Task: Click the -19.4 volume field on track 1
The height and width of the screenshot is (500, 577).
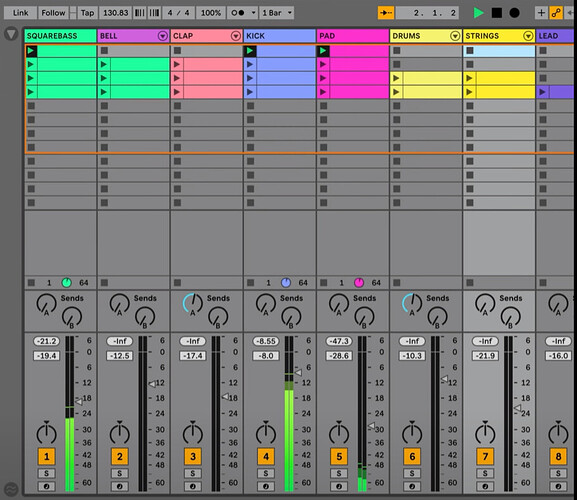Action: point(46,356)
